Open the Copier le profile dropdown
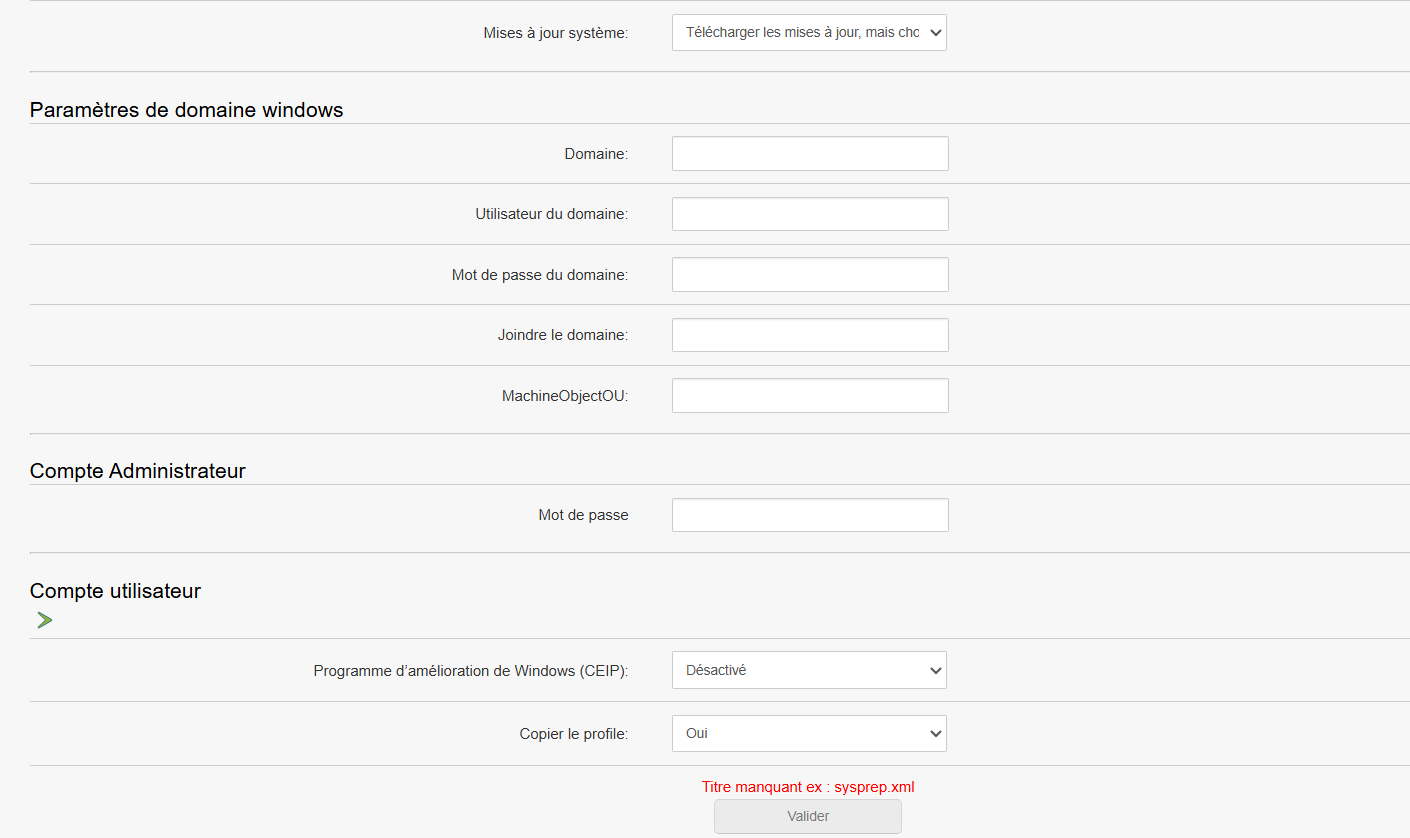Screen dimensions: 1410x838 point(809,733)
